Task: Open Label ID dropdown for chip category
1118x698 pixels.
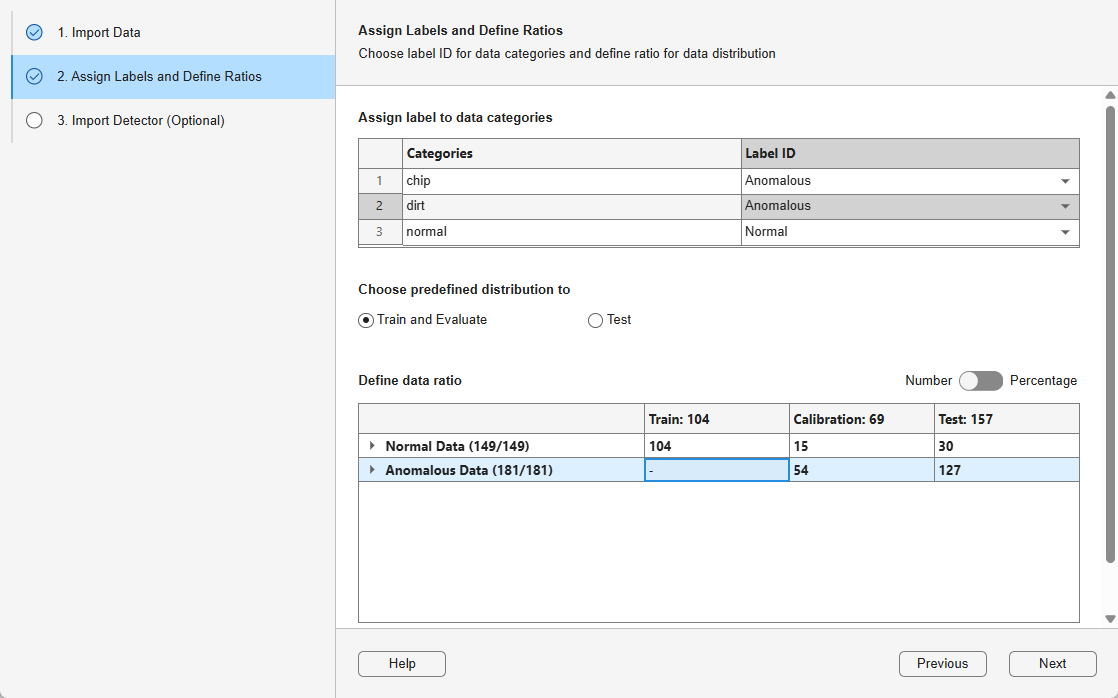Action: [1065, 181]
